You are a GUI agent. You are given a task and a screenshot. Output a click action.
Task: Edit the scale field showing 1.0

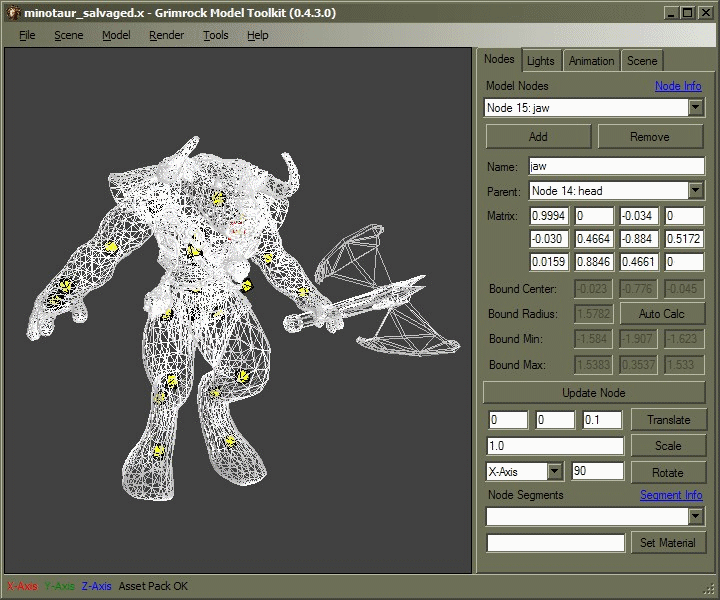pos(555,446)
